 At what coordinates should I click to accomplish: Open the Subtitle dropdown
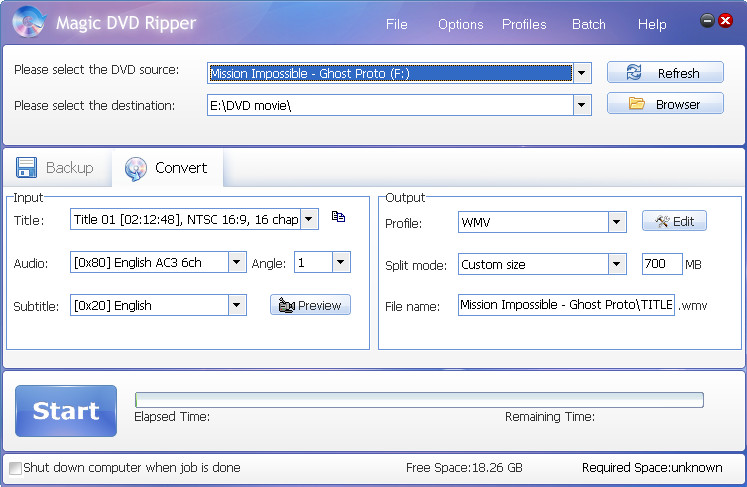pyautogui.click(x=237, y=305)
